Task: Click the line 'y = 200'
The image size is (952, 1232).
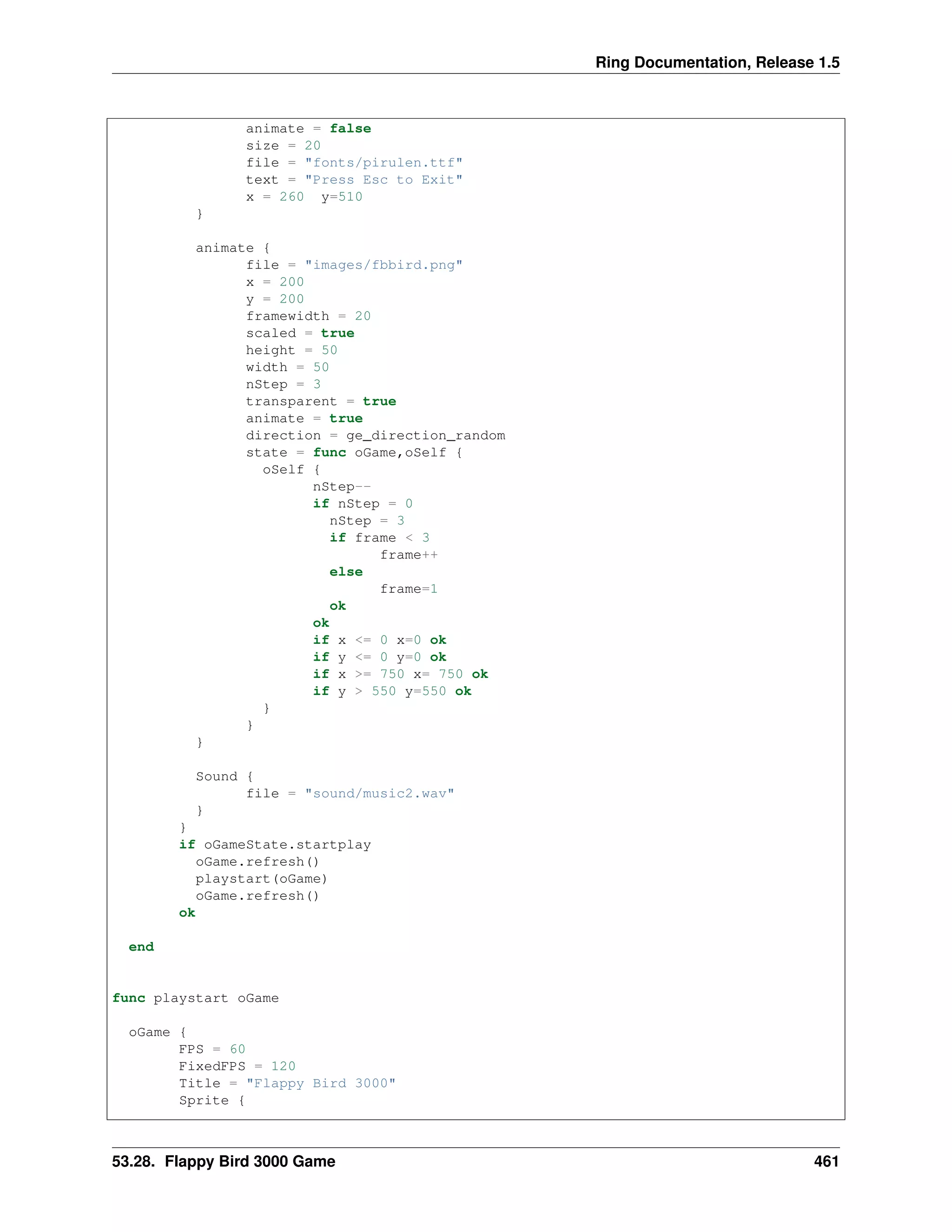Action: click(275, 299)
